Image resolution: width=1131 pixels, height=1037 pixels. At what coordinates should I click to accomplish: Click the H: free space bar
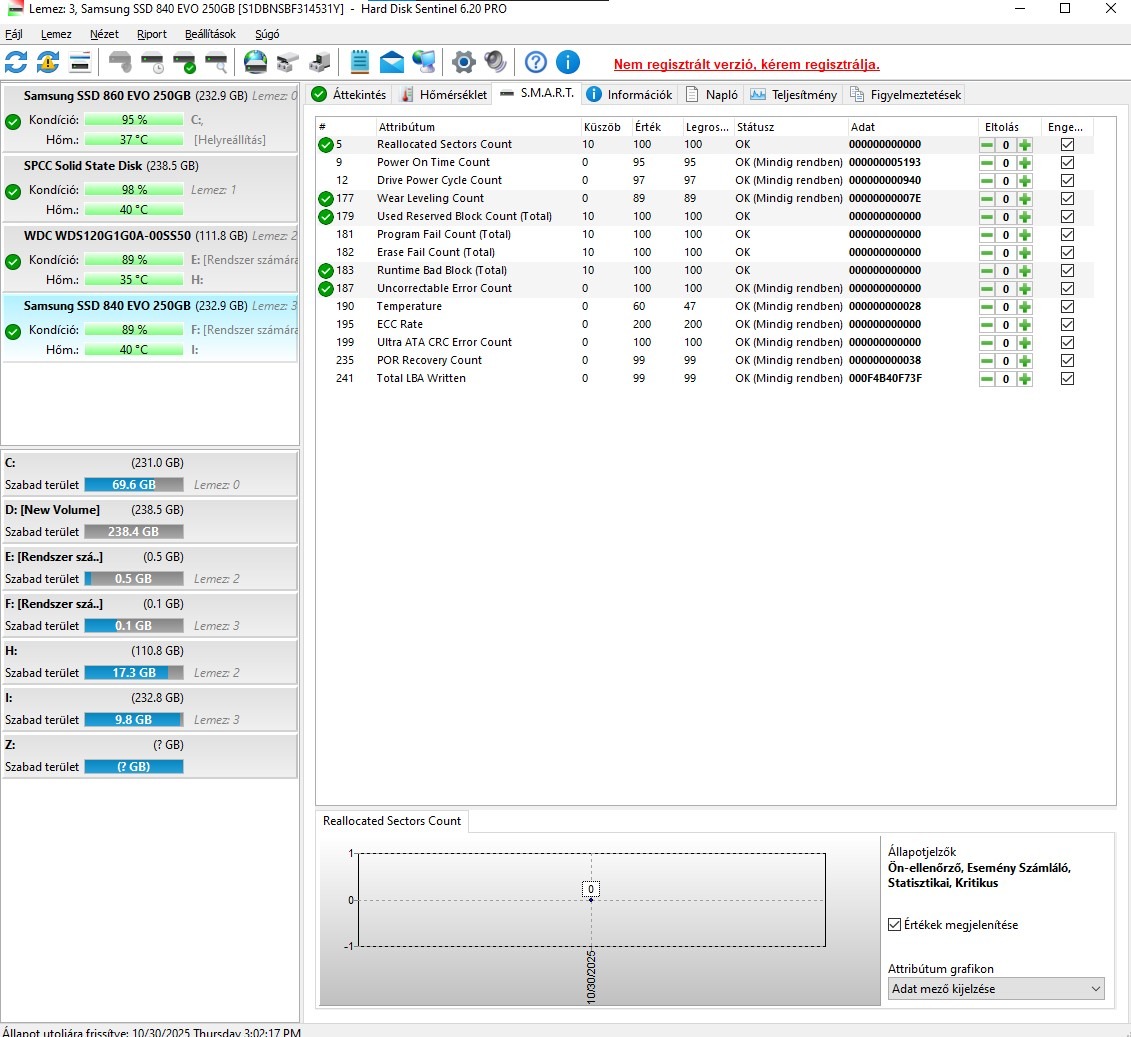133,672
